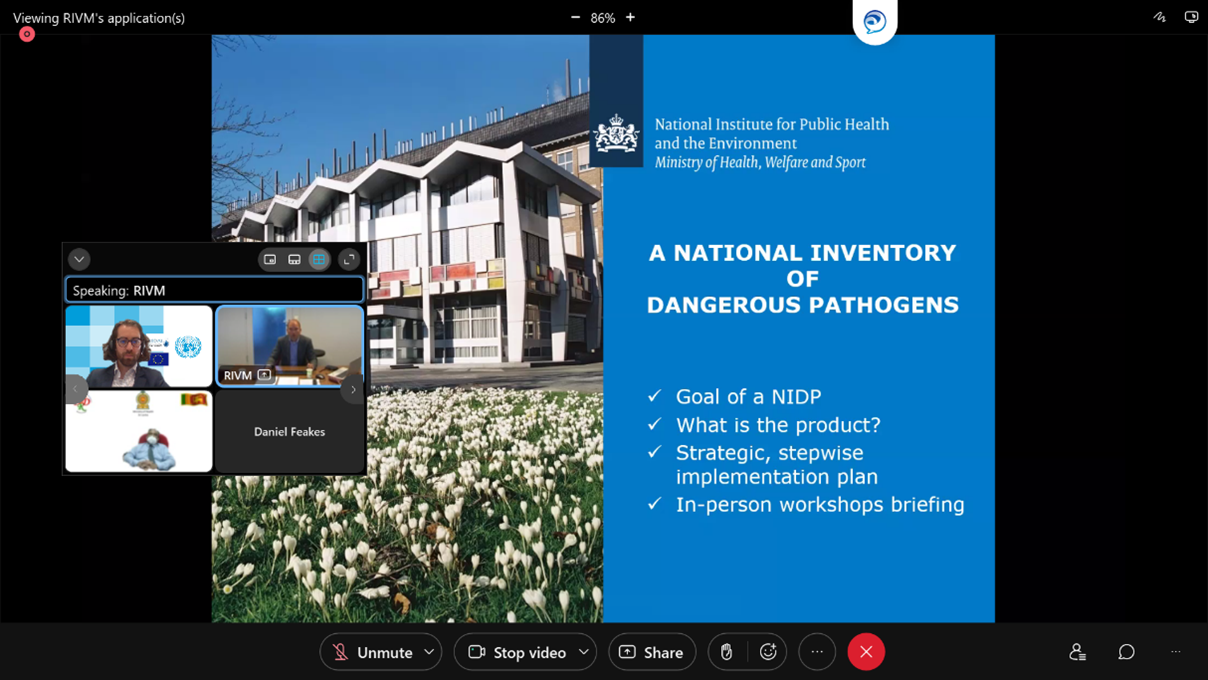Collapse the floating video panel
1208x680 pixels.
click(x=79, y=259)
